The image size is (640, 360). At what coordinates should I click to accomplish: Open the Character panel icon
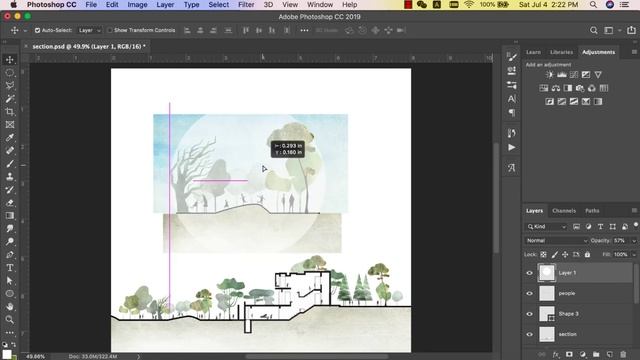pyautogui.click(x=511, y=99)
